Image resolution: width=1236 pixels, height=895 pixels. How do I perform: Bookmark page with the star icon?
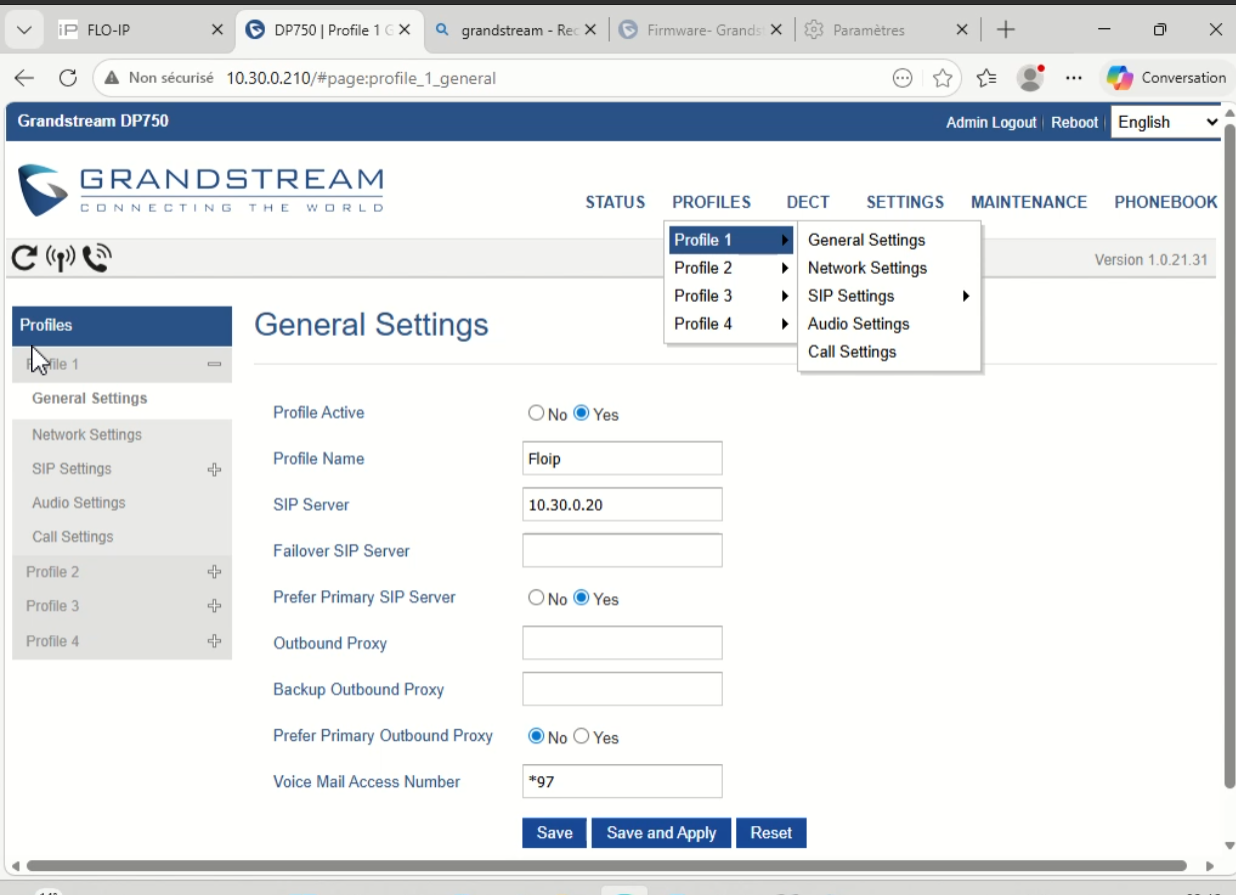coord(942,78)
